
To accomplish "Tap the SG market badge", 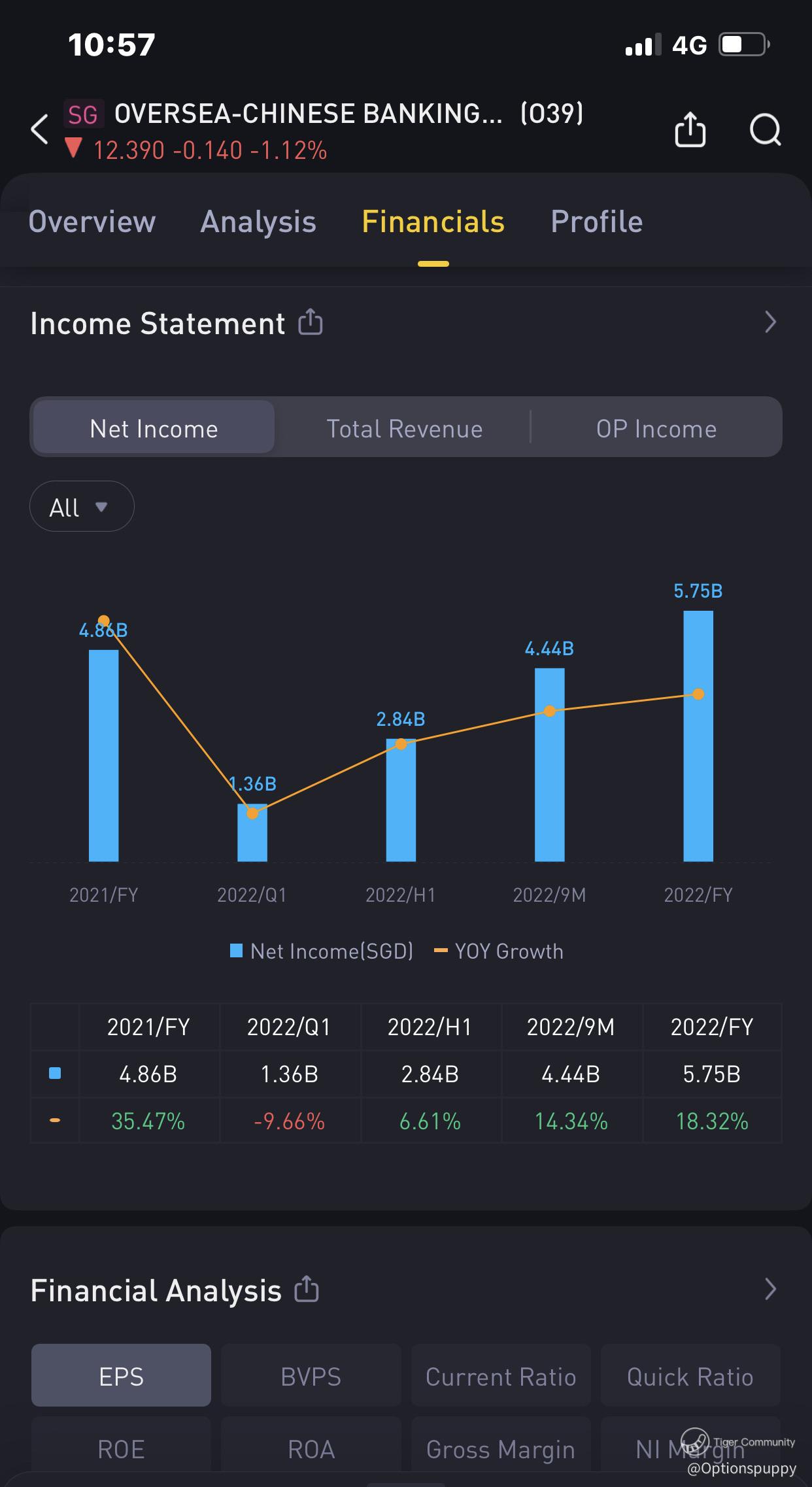I will click(83, 114).
